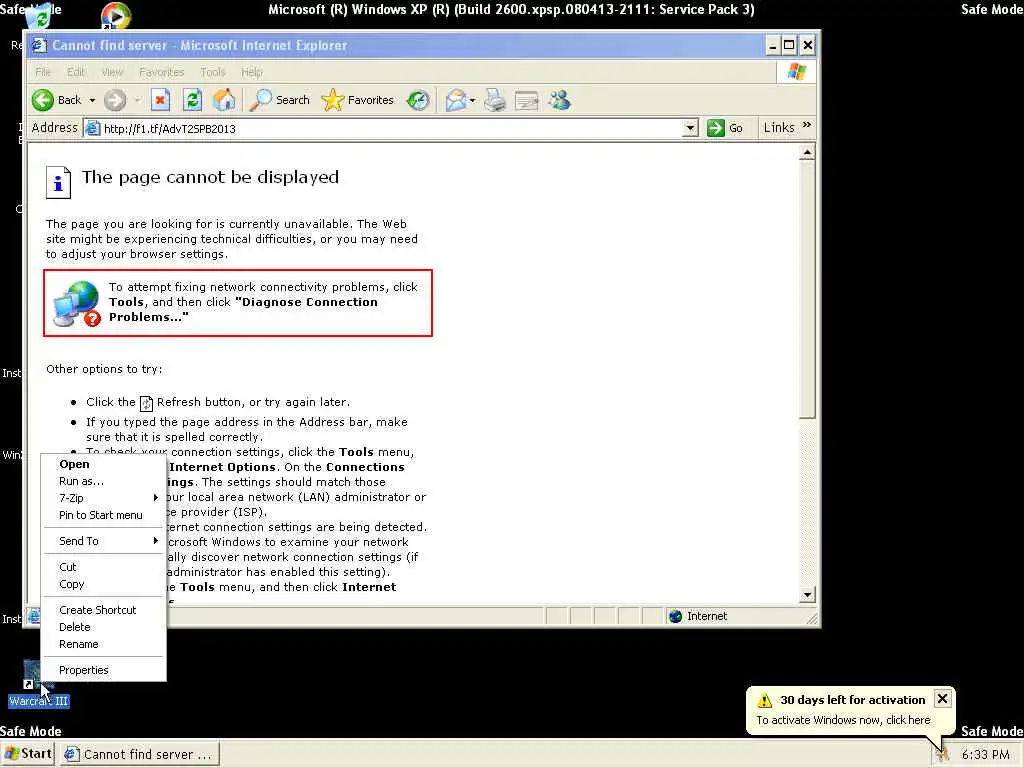The image size is (1024, 768).
Task: Click the Edit page icon
Action: [526, 100]
